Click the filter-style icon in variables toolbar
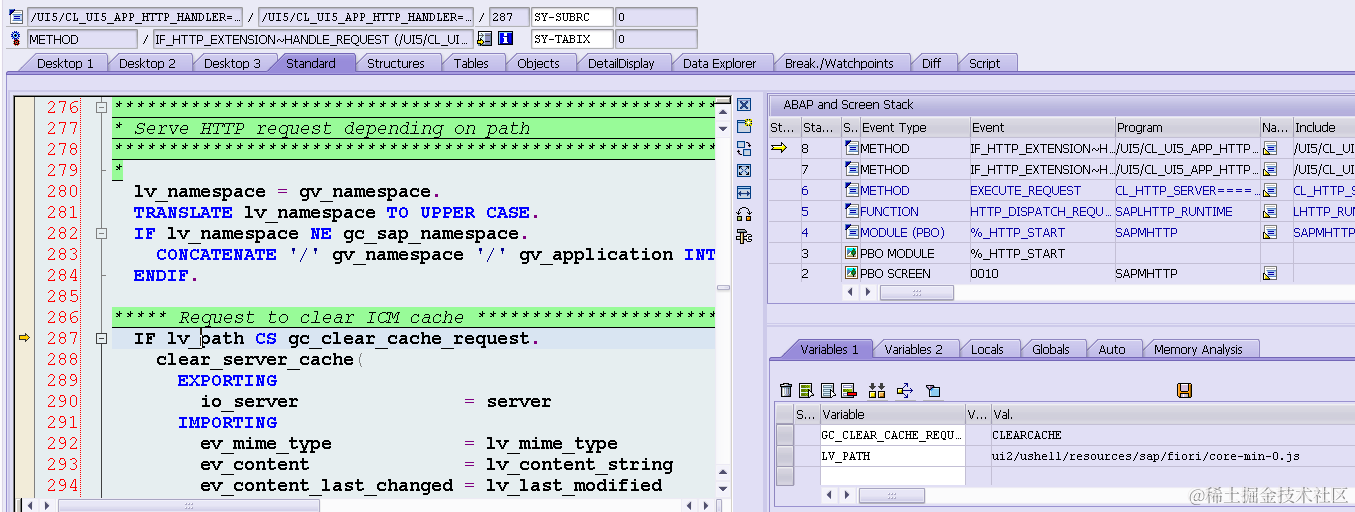This screenshot has width=1355, height=512. coord(933,391)
